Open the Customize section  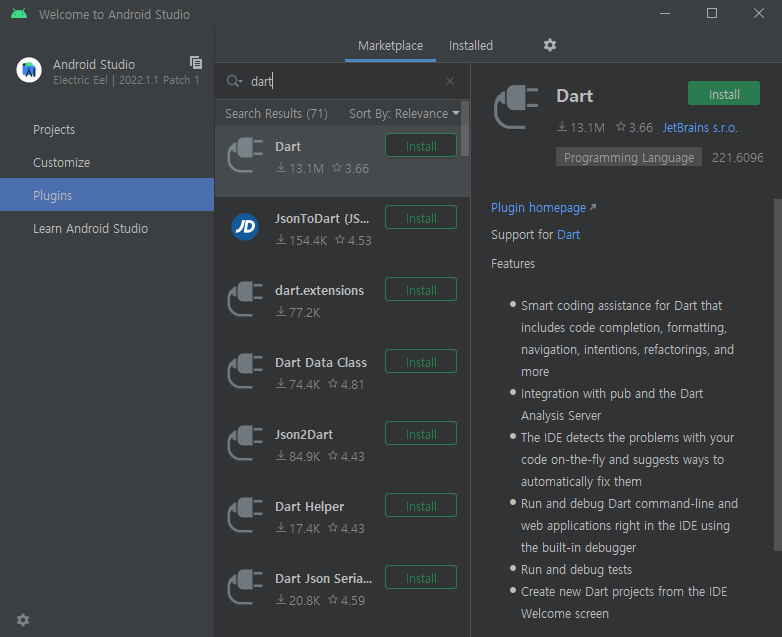click(x=107, y=163)
